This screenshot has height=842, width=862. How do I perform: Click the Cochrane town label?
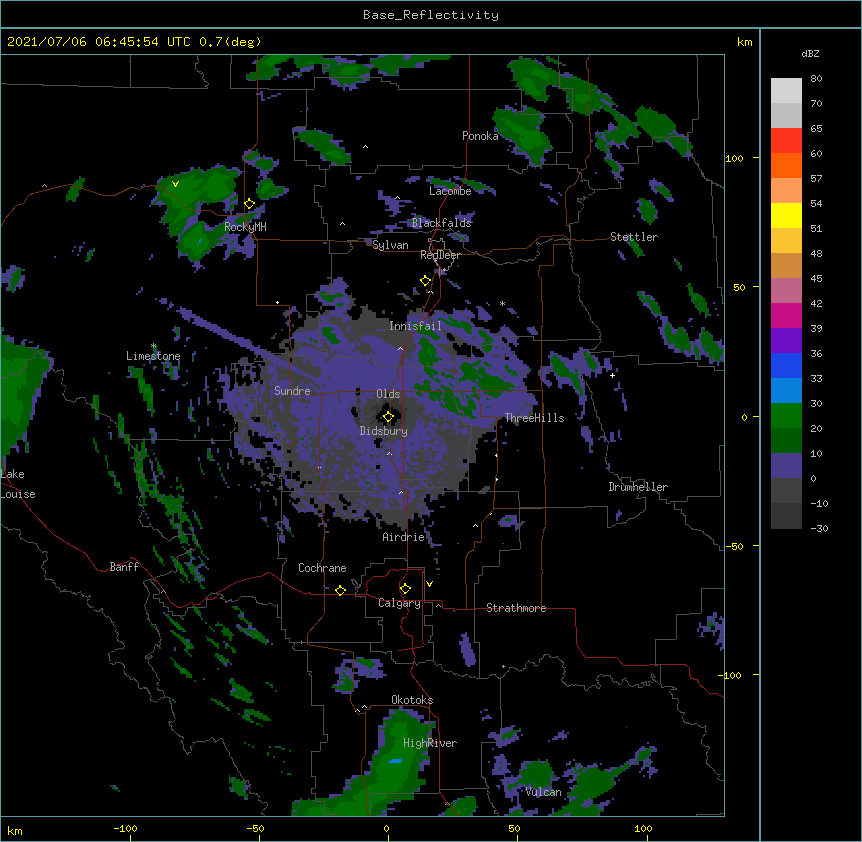tap(322, 568)
